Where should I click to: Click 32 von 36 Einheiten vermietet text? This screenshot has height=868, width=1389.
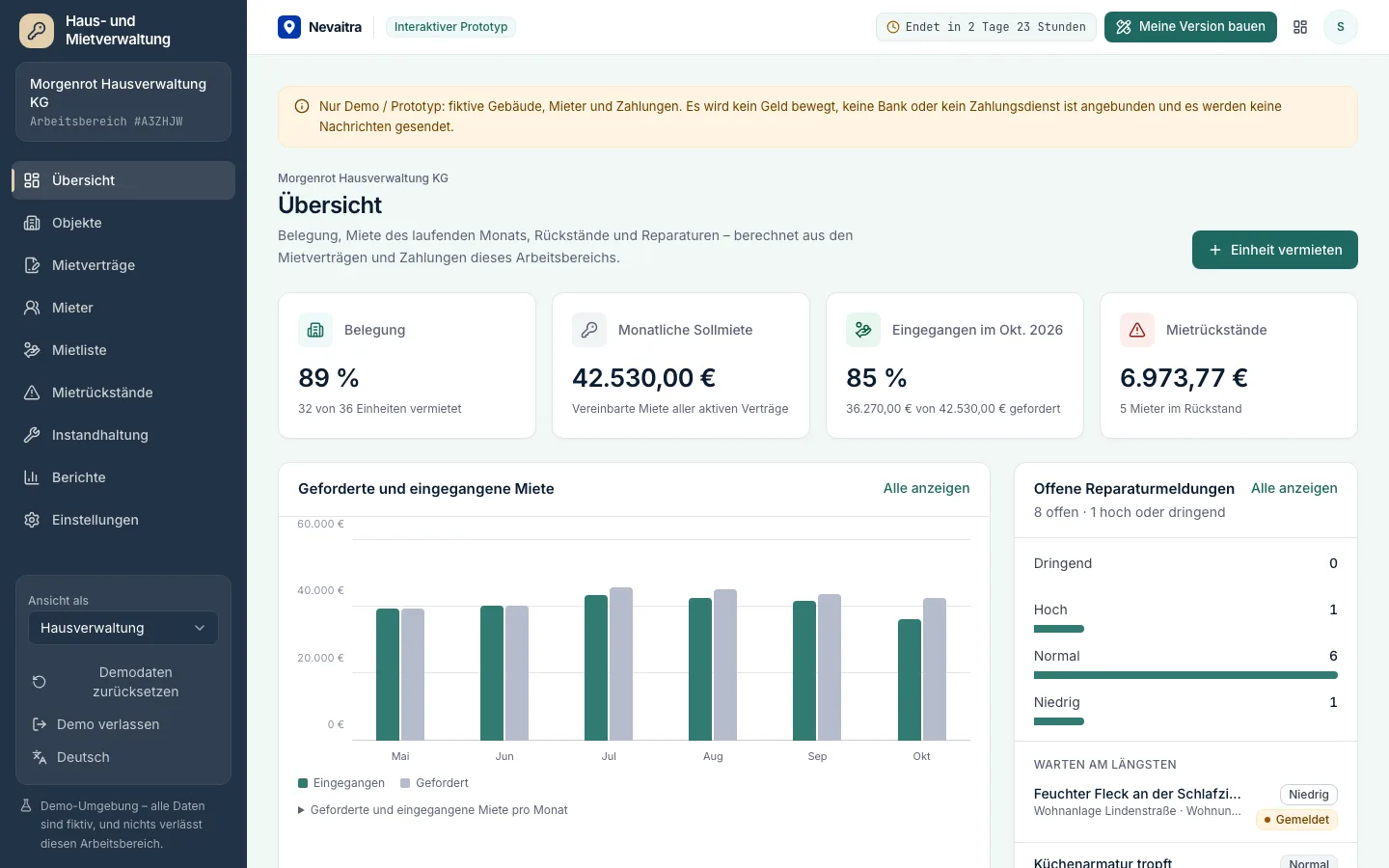click(379, 409)
